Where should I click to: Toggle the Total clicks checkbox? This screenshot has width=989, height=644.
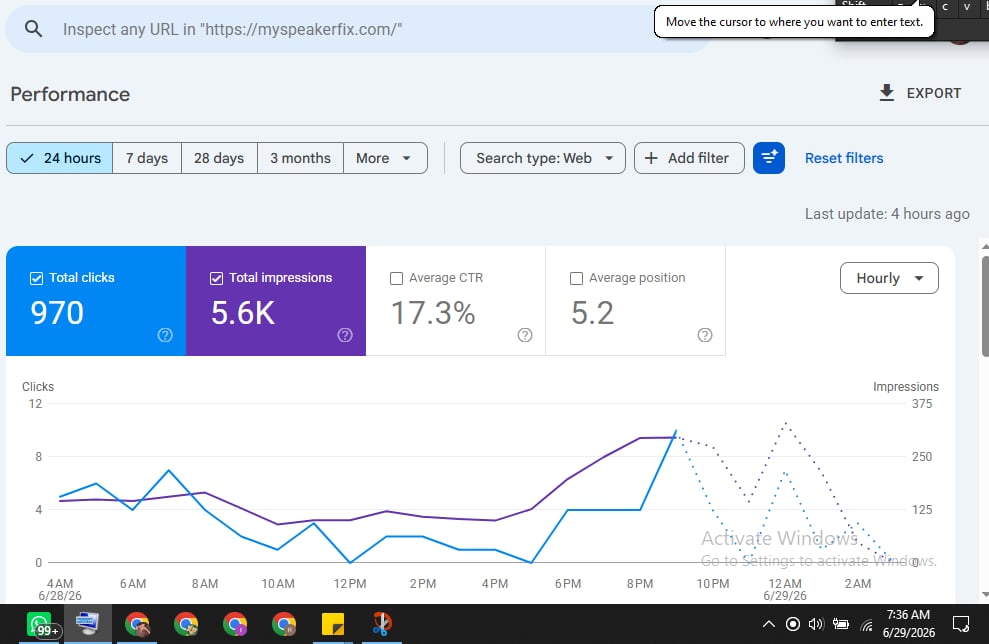(37, 278)
